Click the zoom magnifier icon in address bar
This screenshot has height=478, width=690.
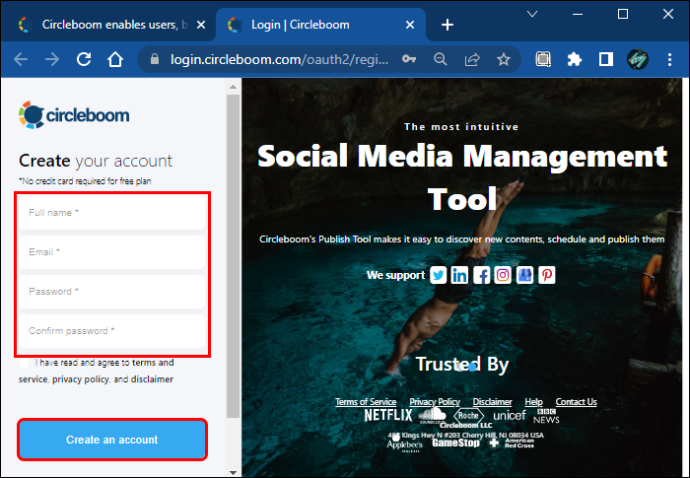[440, 59]
